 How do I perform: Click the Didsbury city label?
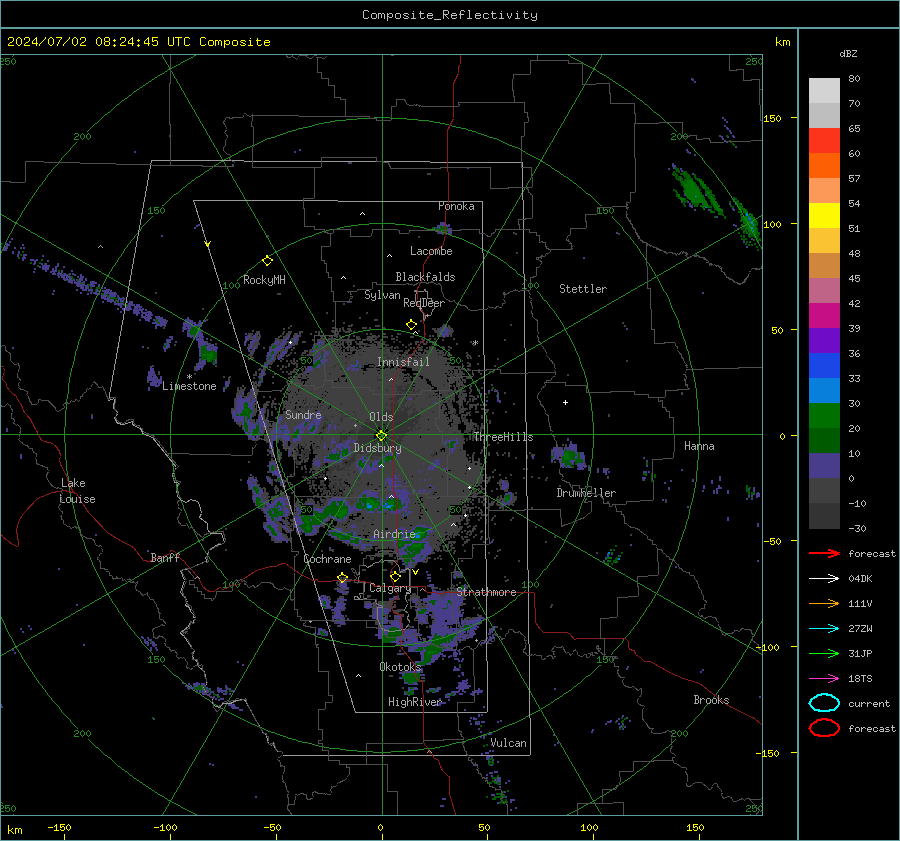coord(377,448)
